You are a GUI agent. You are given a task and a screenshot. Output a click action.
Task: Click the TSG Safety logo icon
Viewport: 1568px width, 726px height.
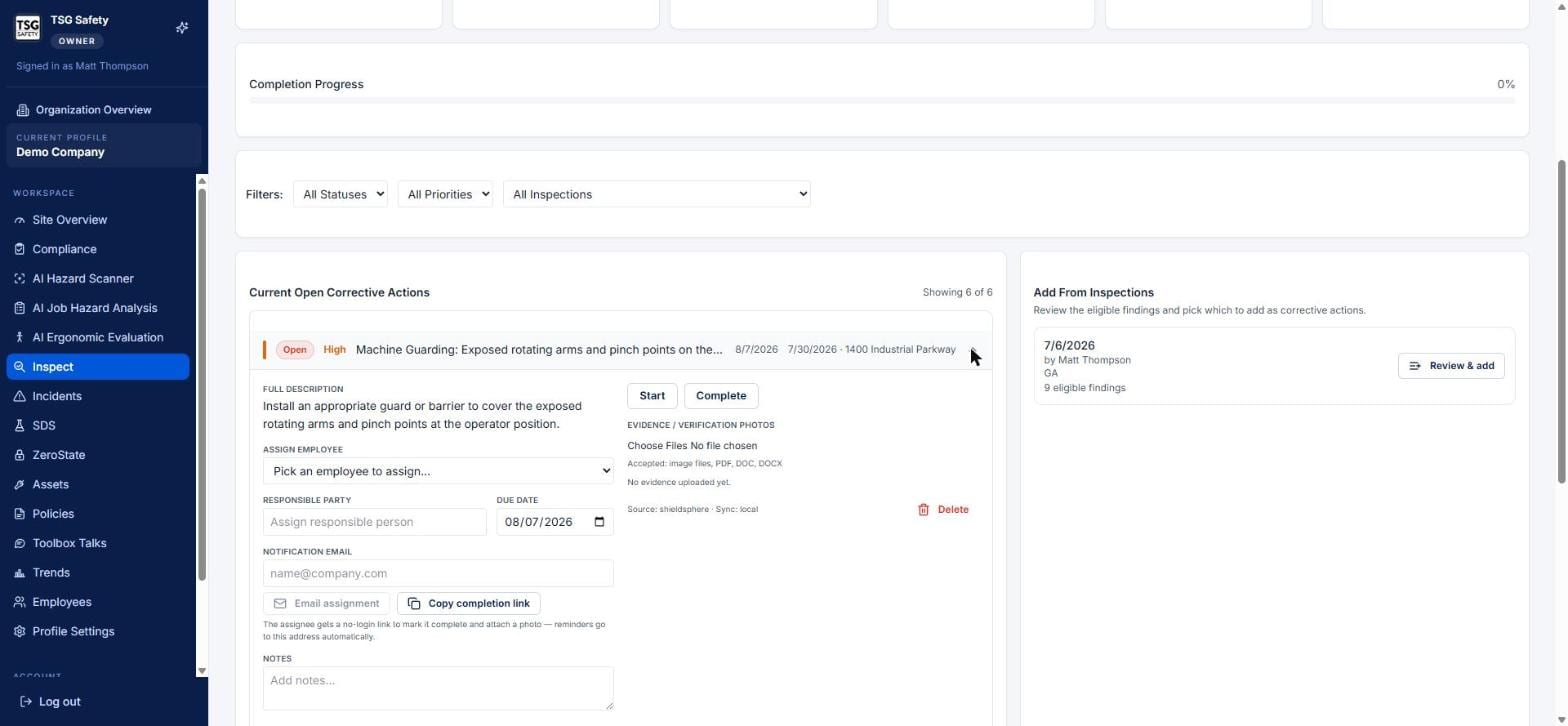click(27, 28)
